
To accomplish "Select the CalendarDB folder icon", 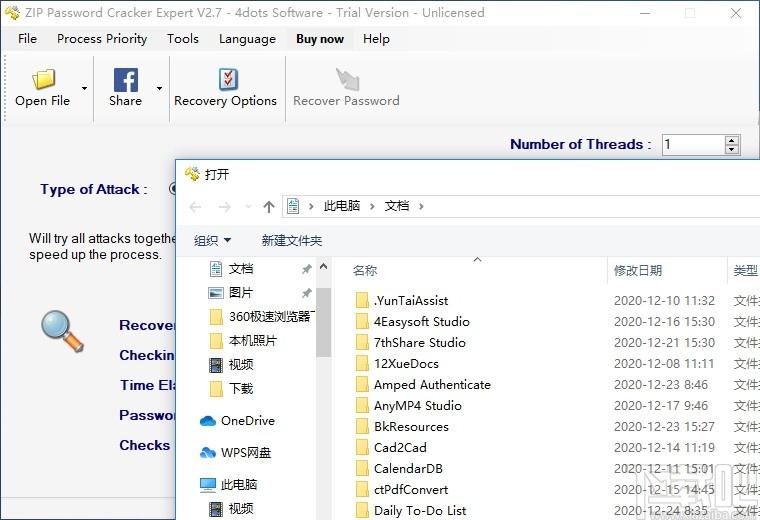I will [x=362, y=469].
